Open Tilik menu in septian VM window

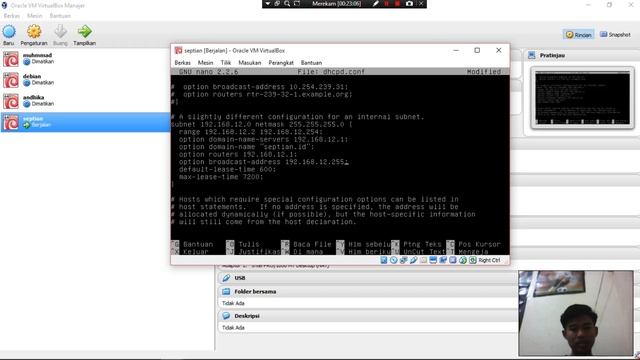226,62
